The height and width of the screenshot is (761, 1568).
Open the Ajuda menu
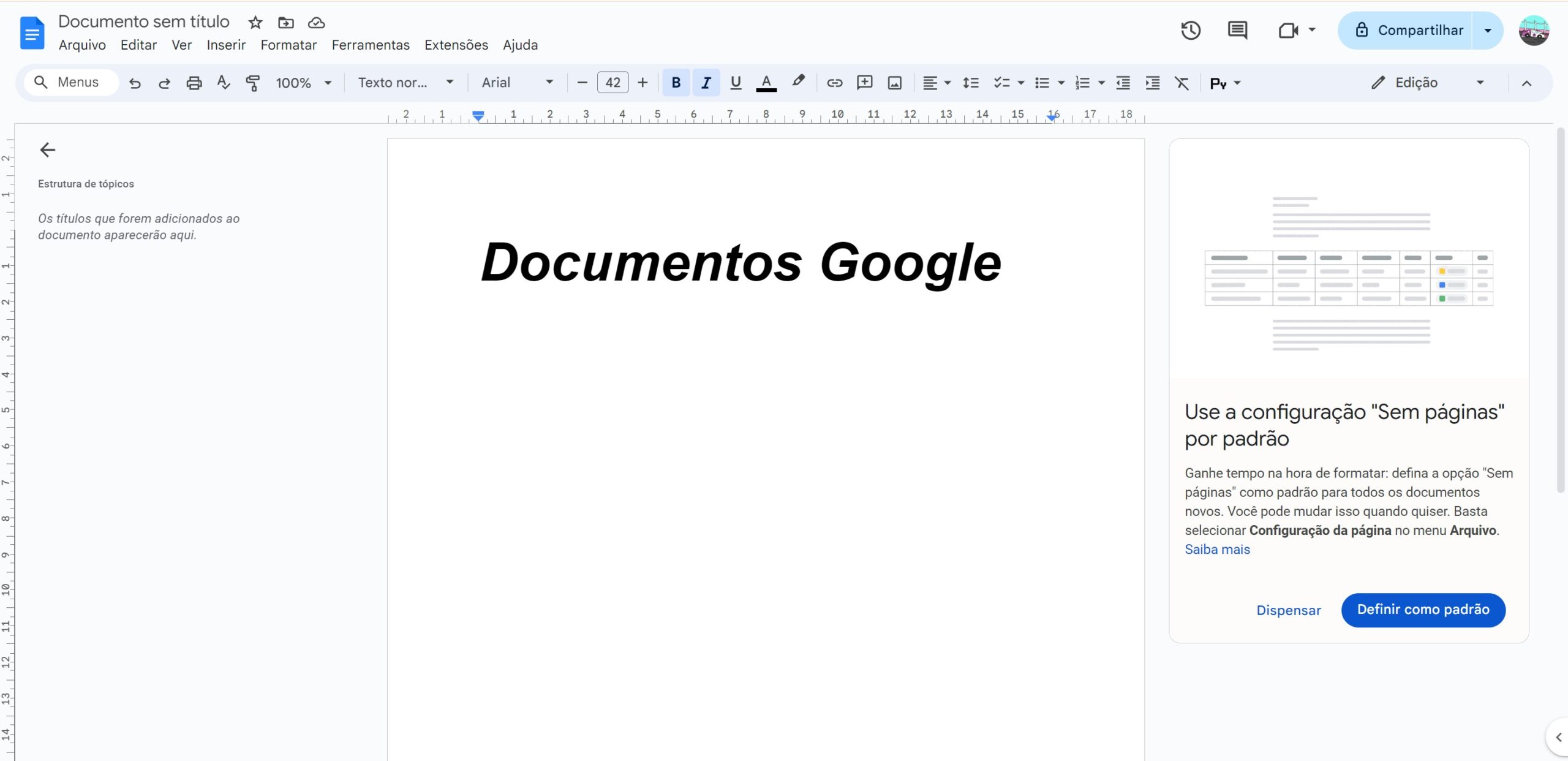(521, 45)
